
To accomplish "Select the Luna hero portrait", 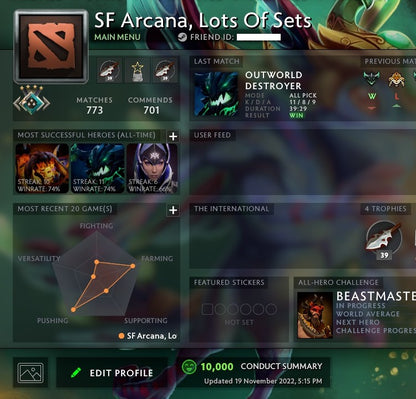I will pyautogui.click(x=152, y=168).
